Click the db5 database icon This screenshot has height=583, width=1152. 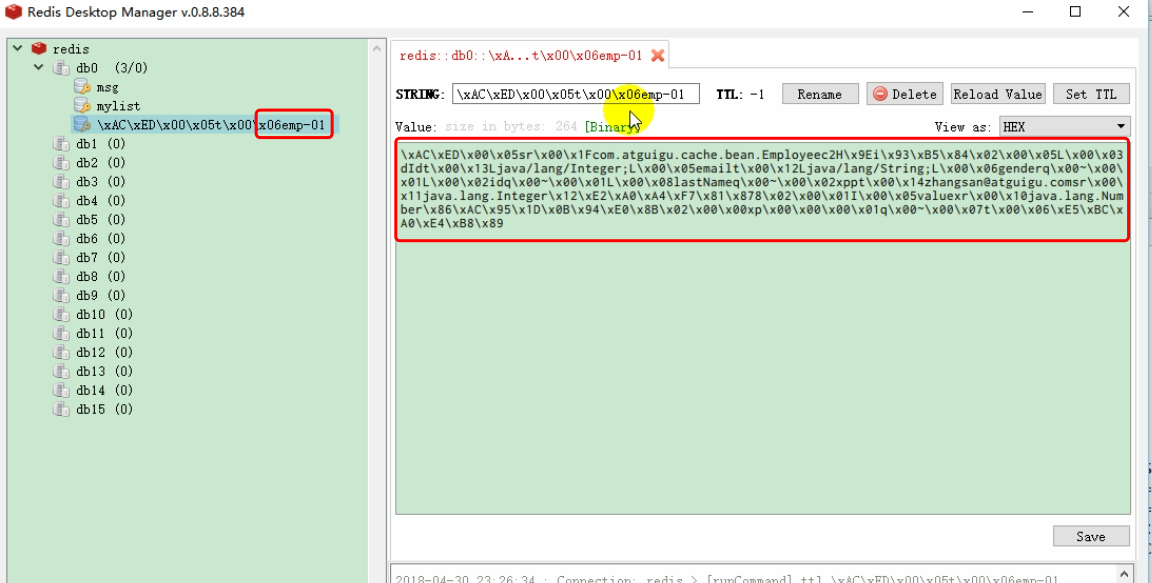[x=62, y=220]
